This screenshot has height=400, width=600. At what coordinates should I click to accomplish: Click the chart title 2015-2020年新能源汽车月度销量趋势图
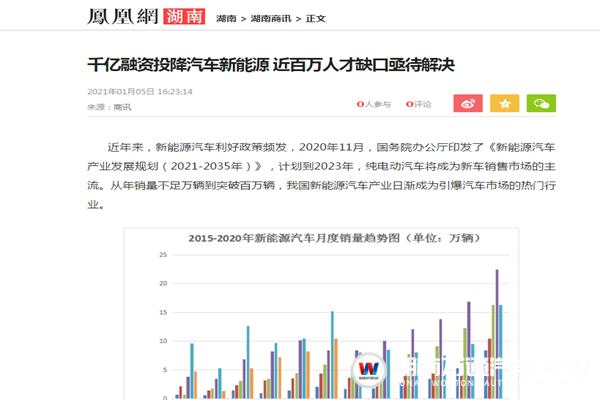[x=294, y=238]
